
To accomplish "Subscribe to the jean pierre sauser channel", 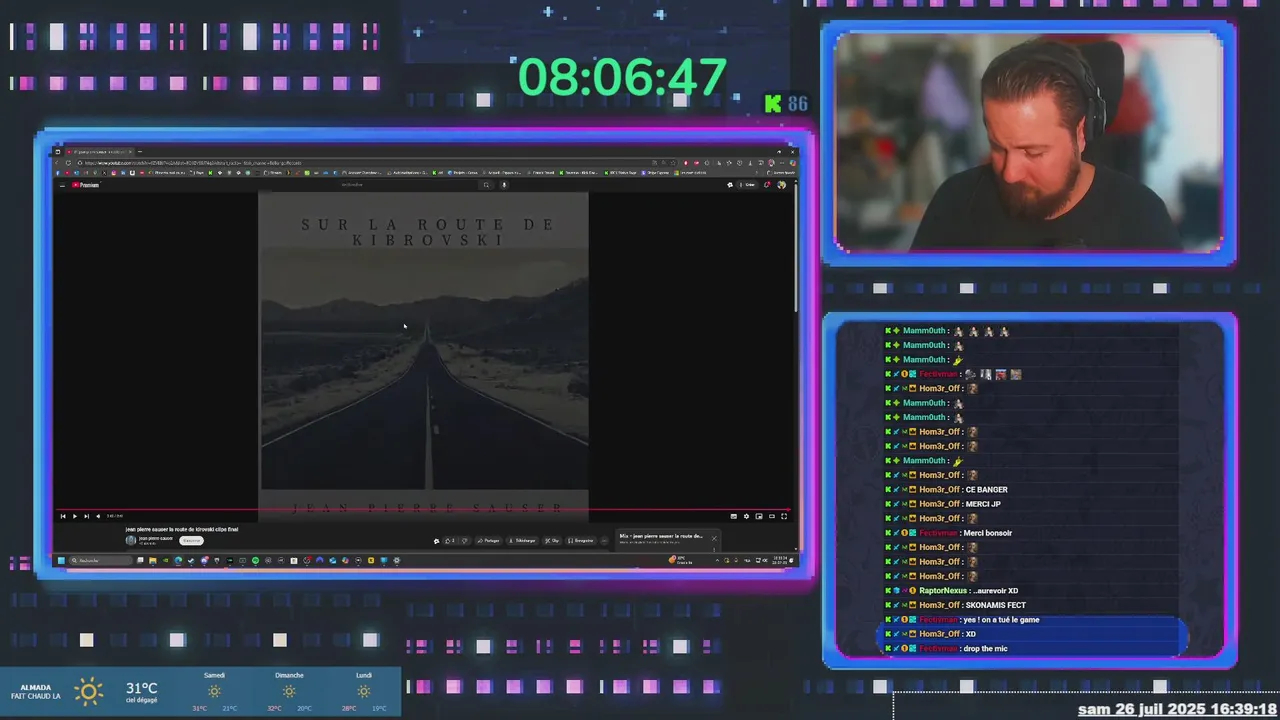I will tap(192, 541).
